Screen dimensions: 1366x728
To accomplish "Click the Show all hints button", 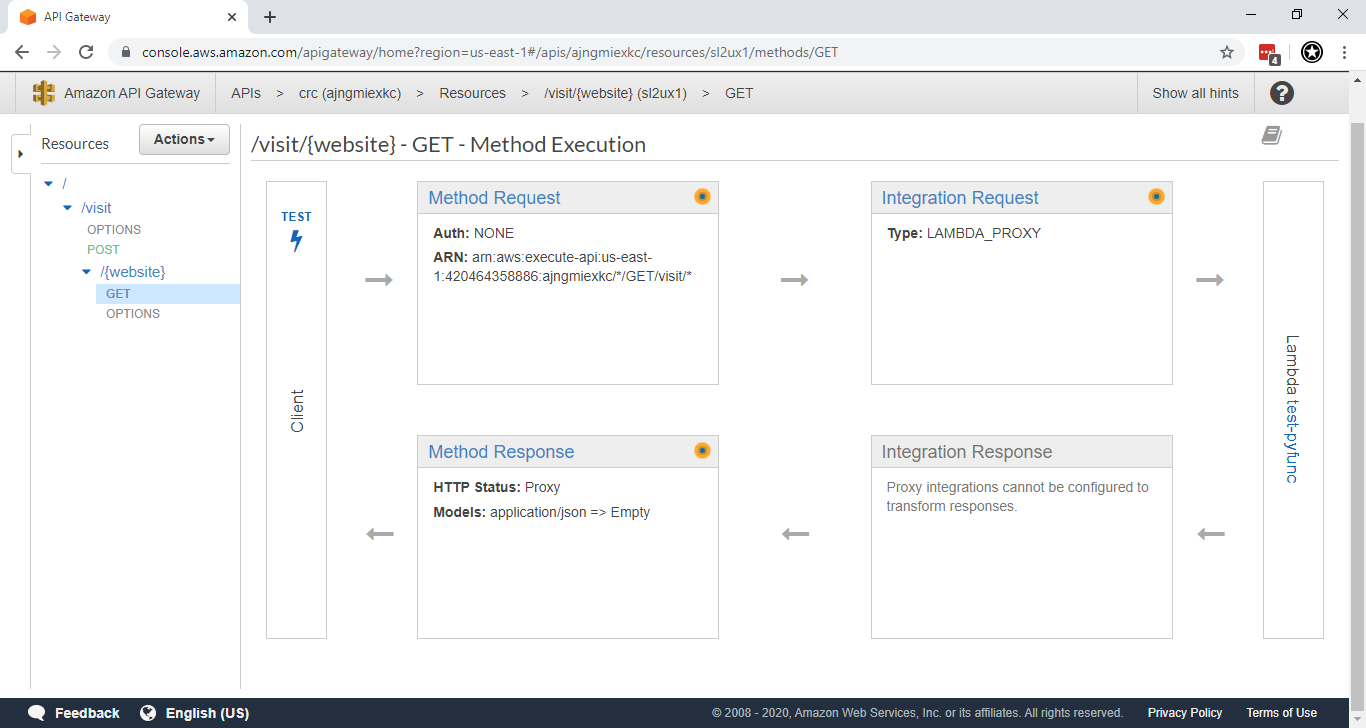I will pos(1195,93).
